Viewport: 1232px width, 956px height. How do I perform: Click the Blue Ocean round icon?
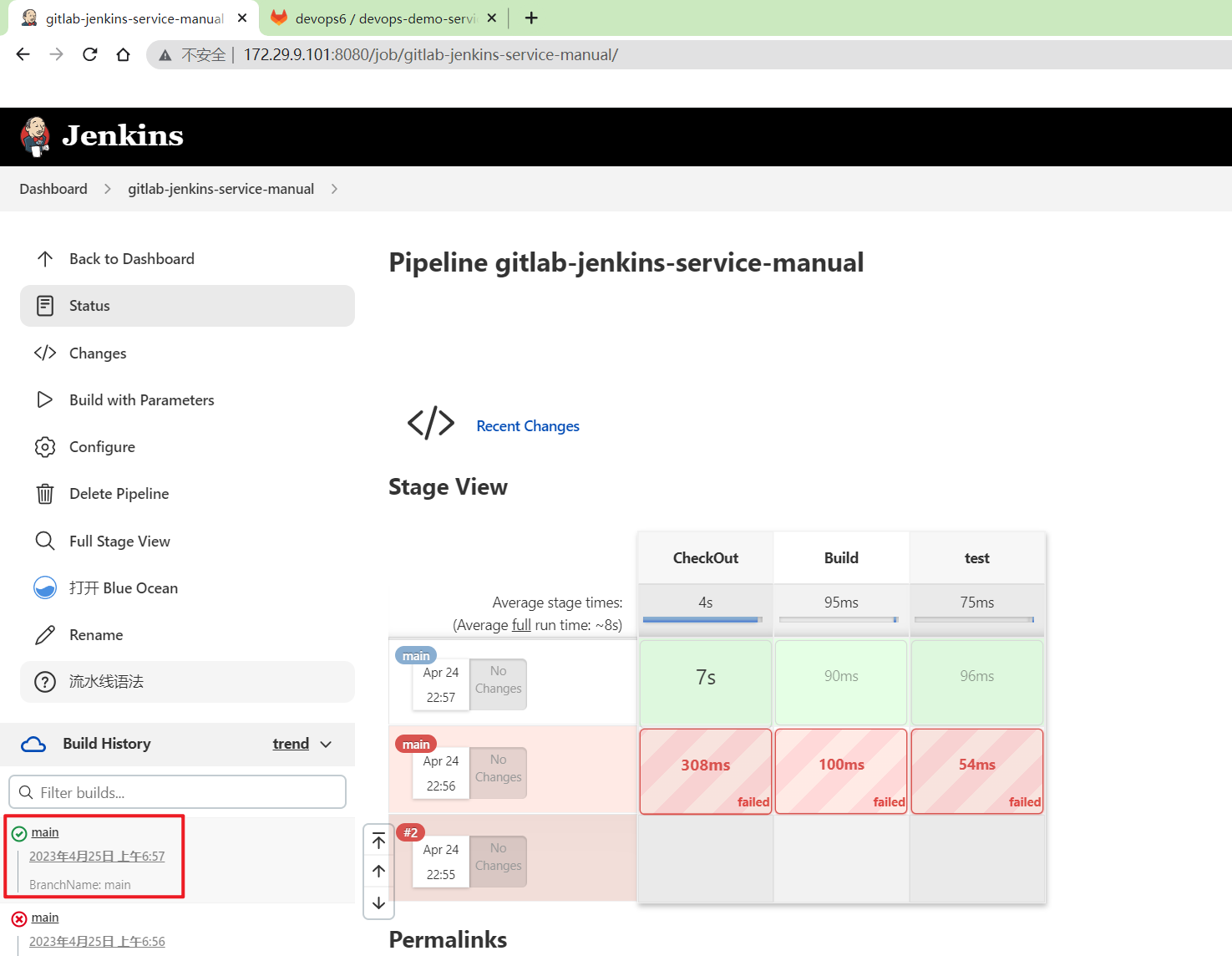[x=45, y=587]
